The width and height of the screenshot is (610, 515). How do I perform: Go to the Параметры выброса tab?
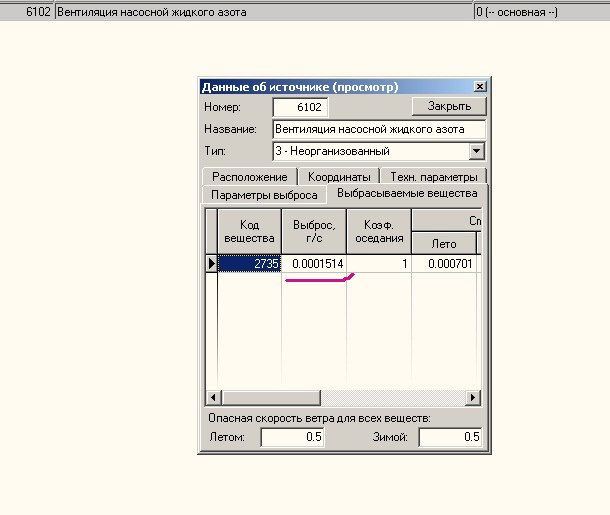(264, 194)
